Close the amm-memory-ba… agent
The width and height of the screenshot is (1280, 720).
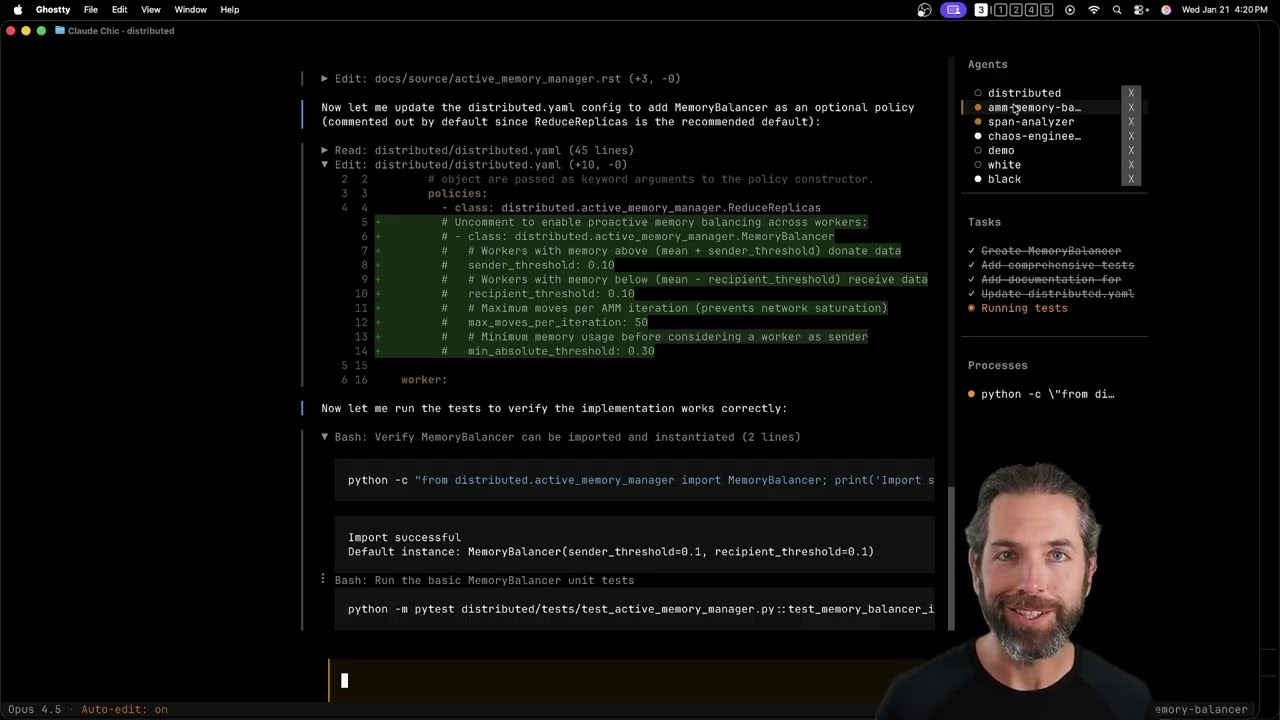click(x=1131, y=107)
